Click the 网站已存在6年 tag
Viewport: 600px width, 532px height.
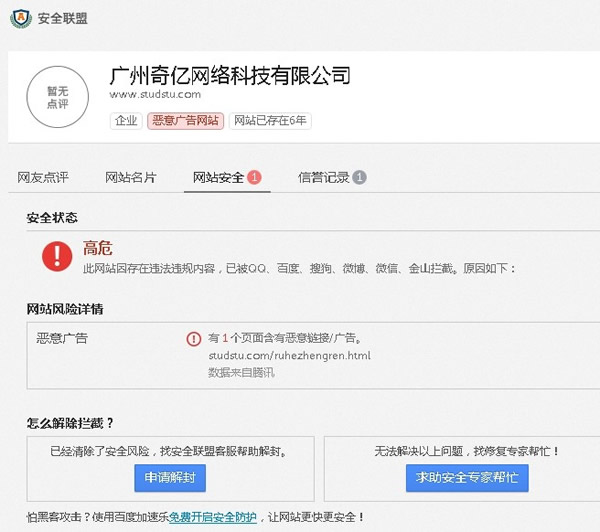(x=270, y=121)
